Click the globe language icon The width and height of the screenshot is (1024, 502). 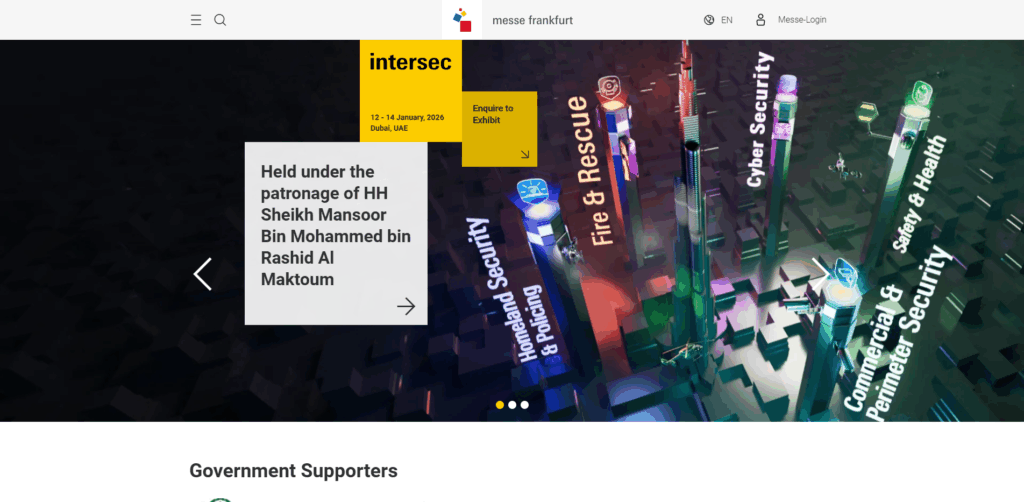tap(709, 20)
